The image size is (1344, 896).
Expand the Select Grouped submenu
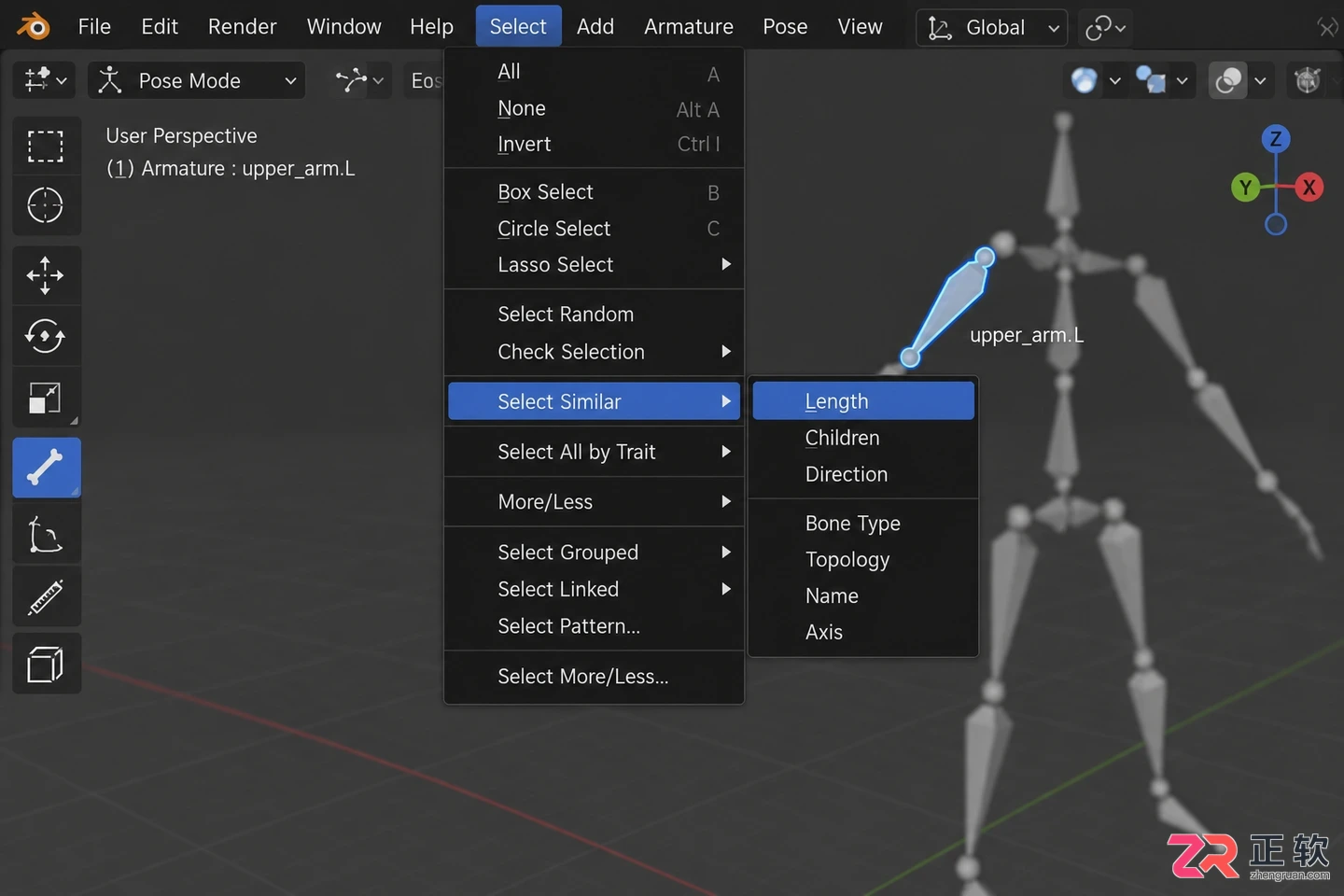[595, 553]
